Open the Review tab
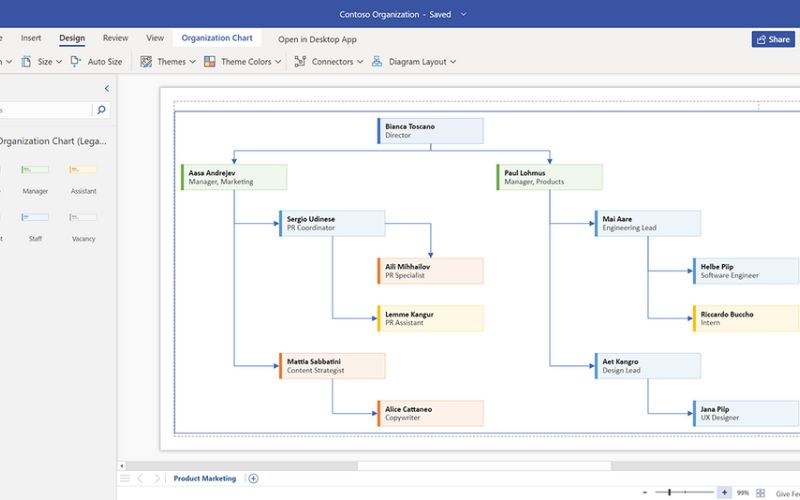 pos(115,38)
